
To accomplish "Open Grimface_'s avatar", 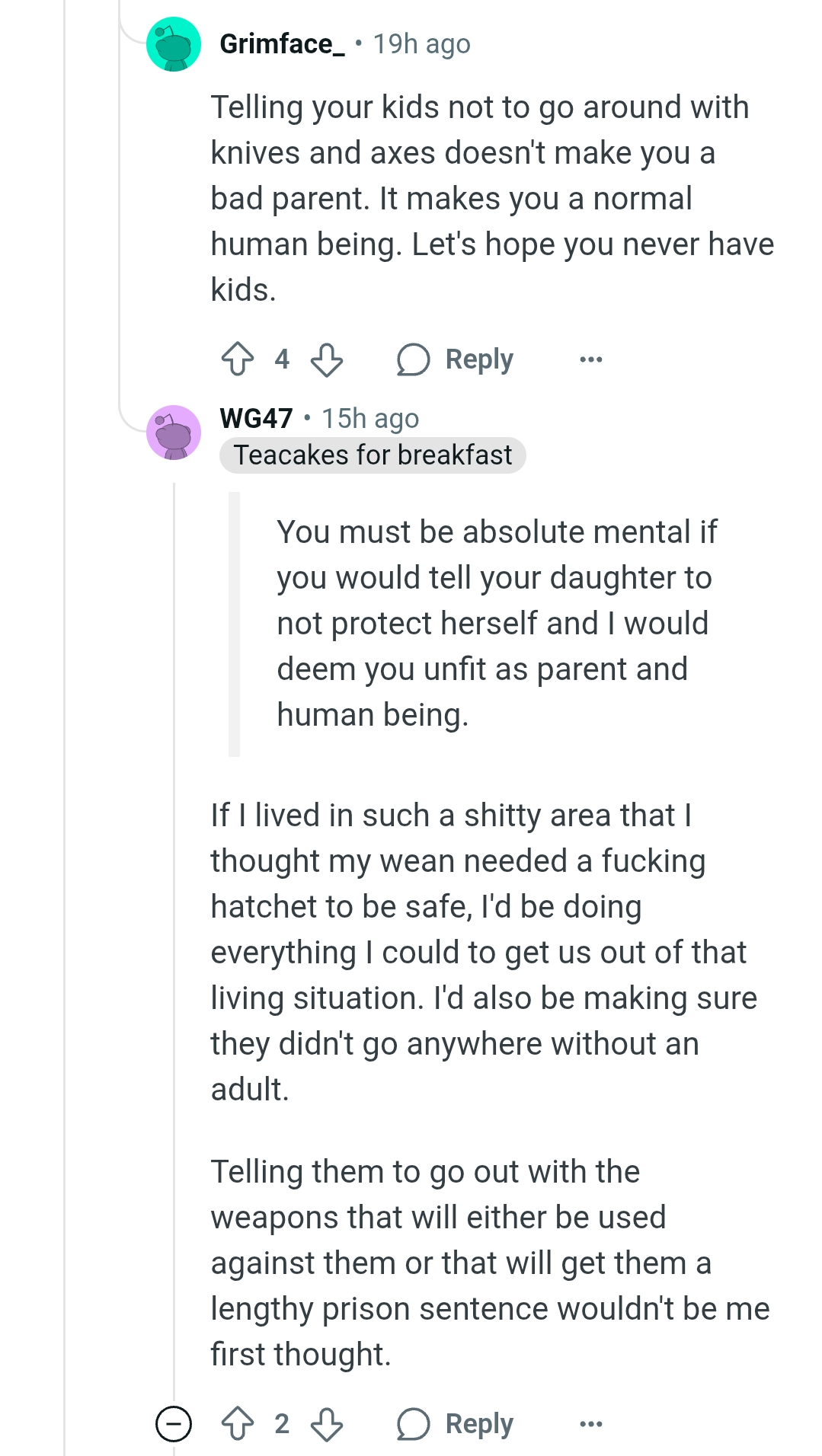I will [x=174, y=44].
